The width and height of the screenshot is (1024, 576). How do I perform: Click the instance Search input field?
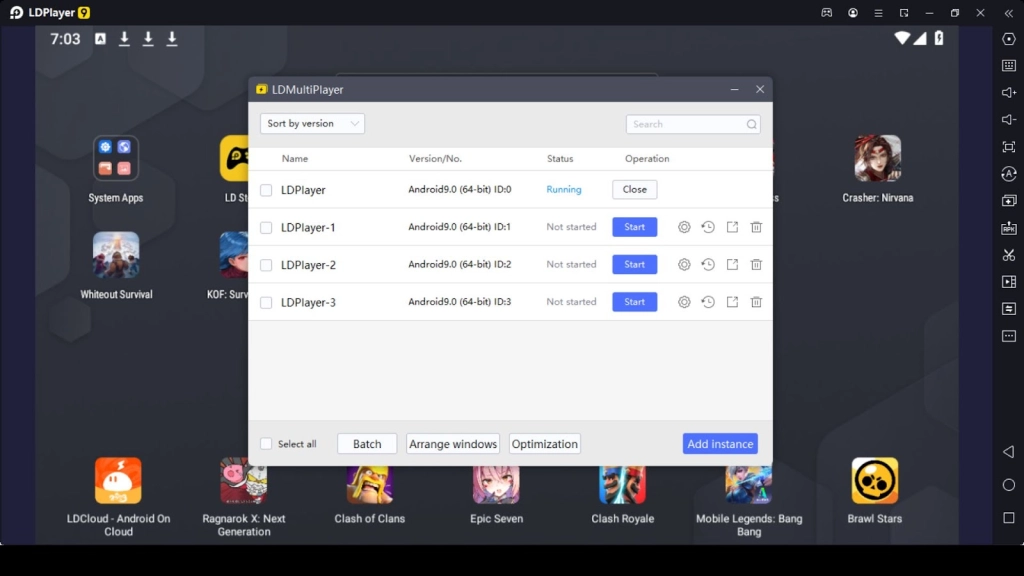[687, 124]
